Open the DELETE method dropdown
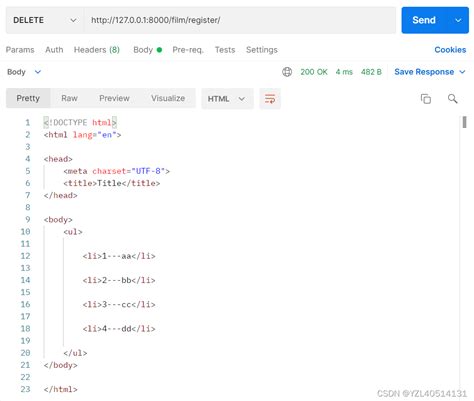The image size is (474, 401). pos(45,20)
